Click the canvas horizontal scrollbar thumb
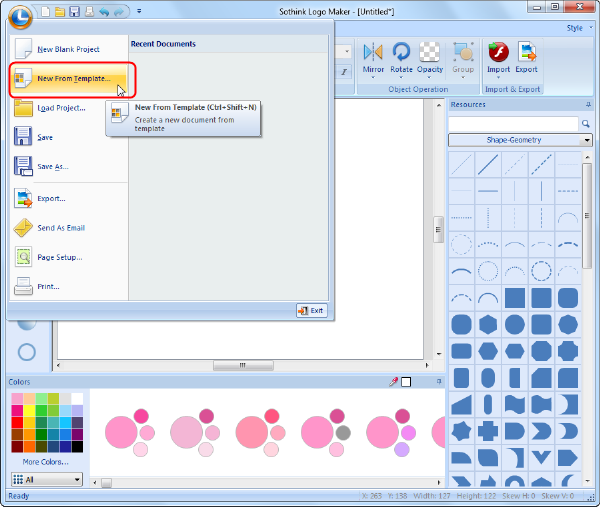This screenshot has height=507, width=600. pos(243,365)
